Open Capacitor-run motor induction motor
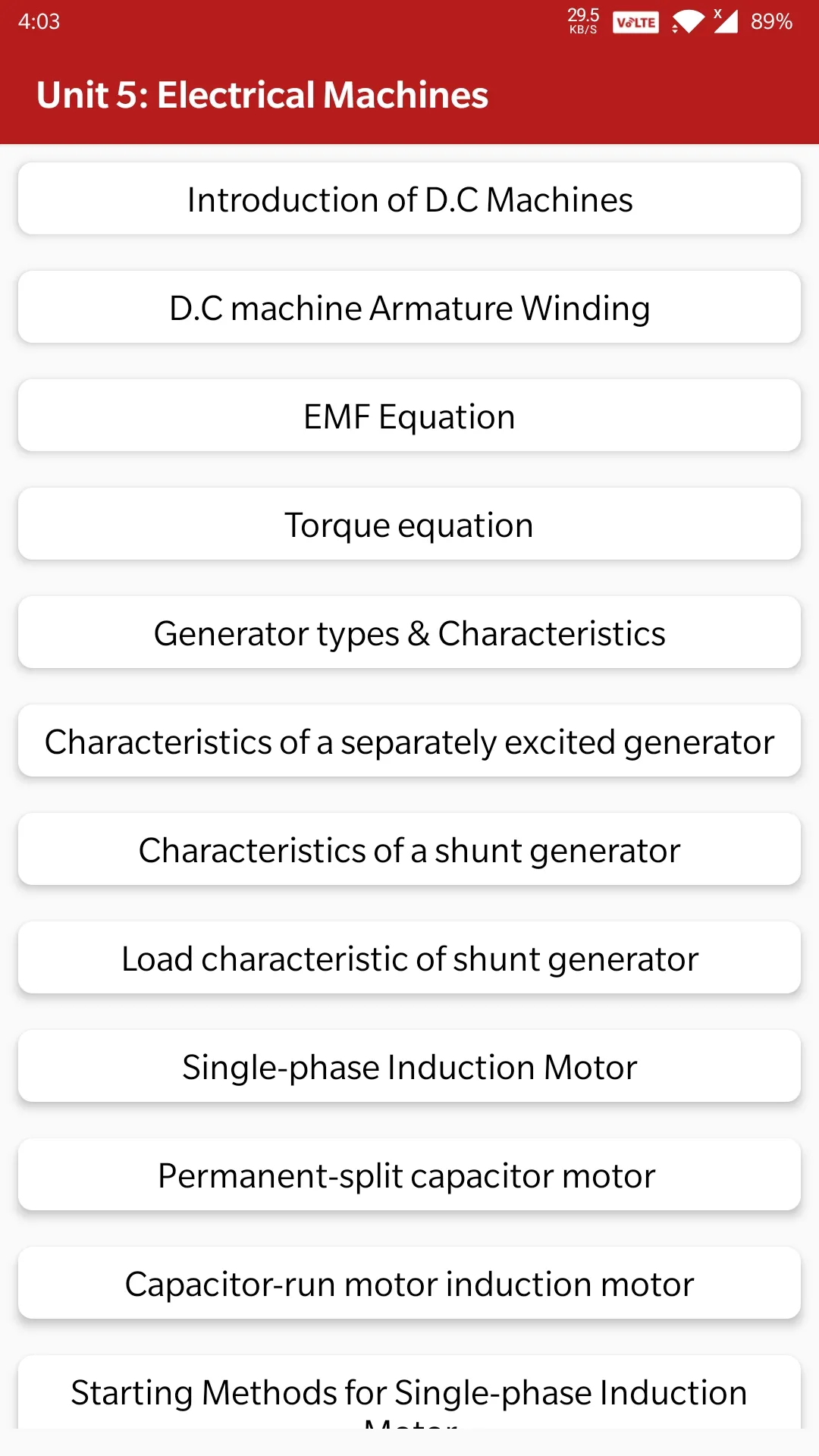This screenshot has width=819, height=1456. (x=409, y=1284)
